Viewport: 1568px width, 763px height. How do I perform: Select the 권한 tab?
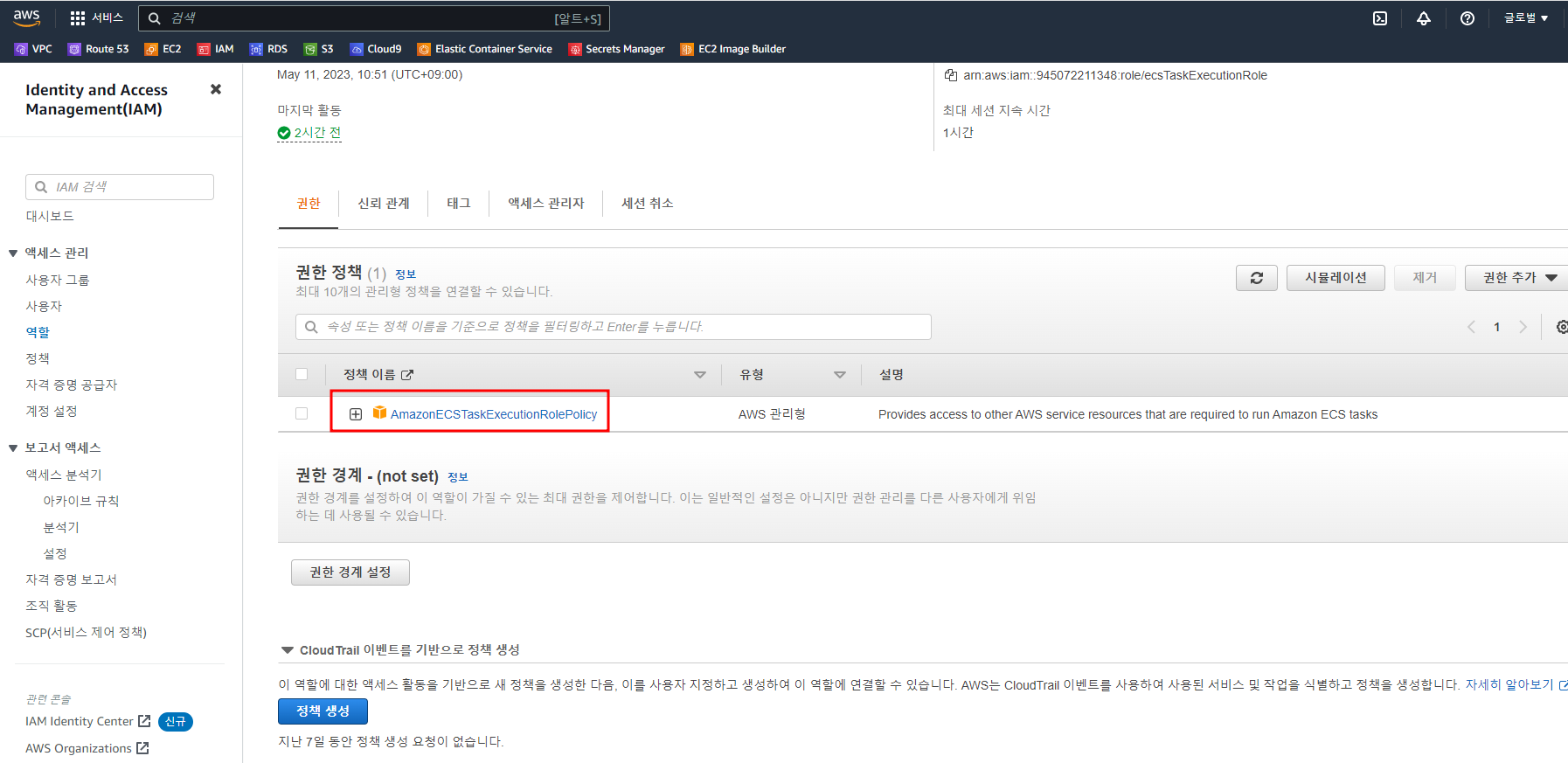(x=309, y=204)
